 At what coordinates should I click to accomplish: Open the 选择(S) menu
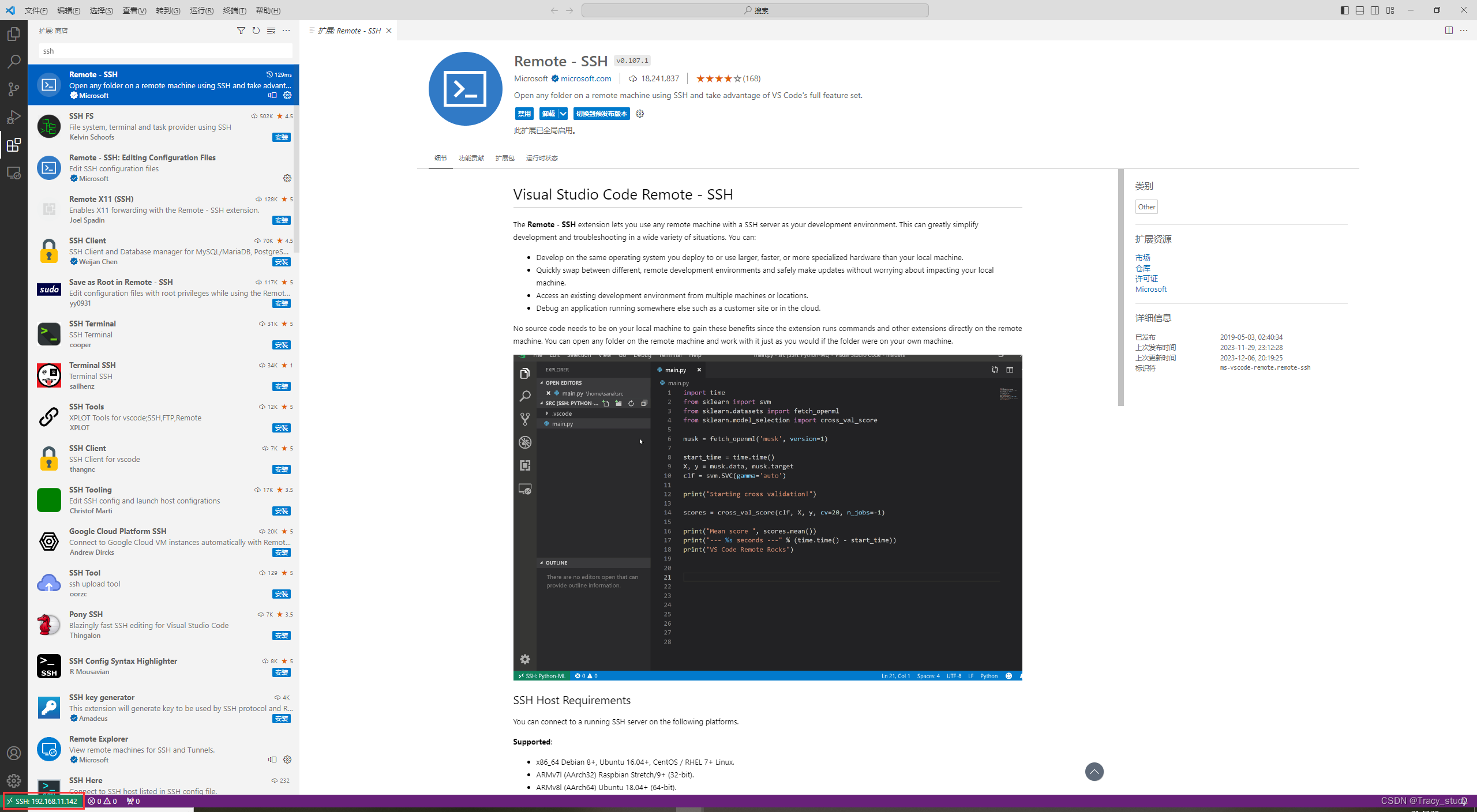102,10
